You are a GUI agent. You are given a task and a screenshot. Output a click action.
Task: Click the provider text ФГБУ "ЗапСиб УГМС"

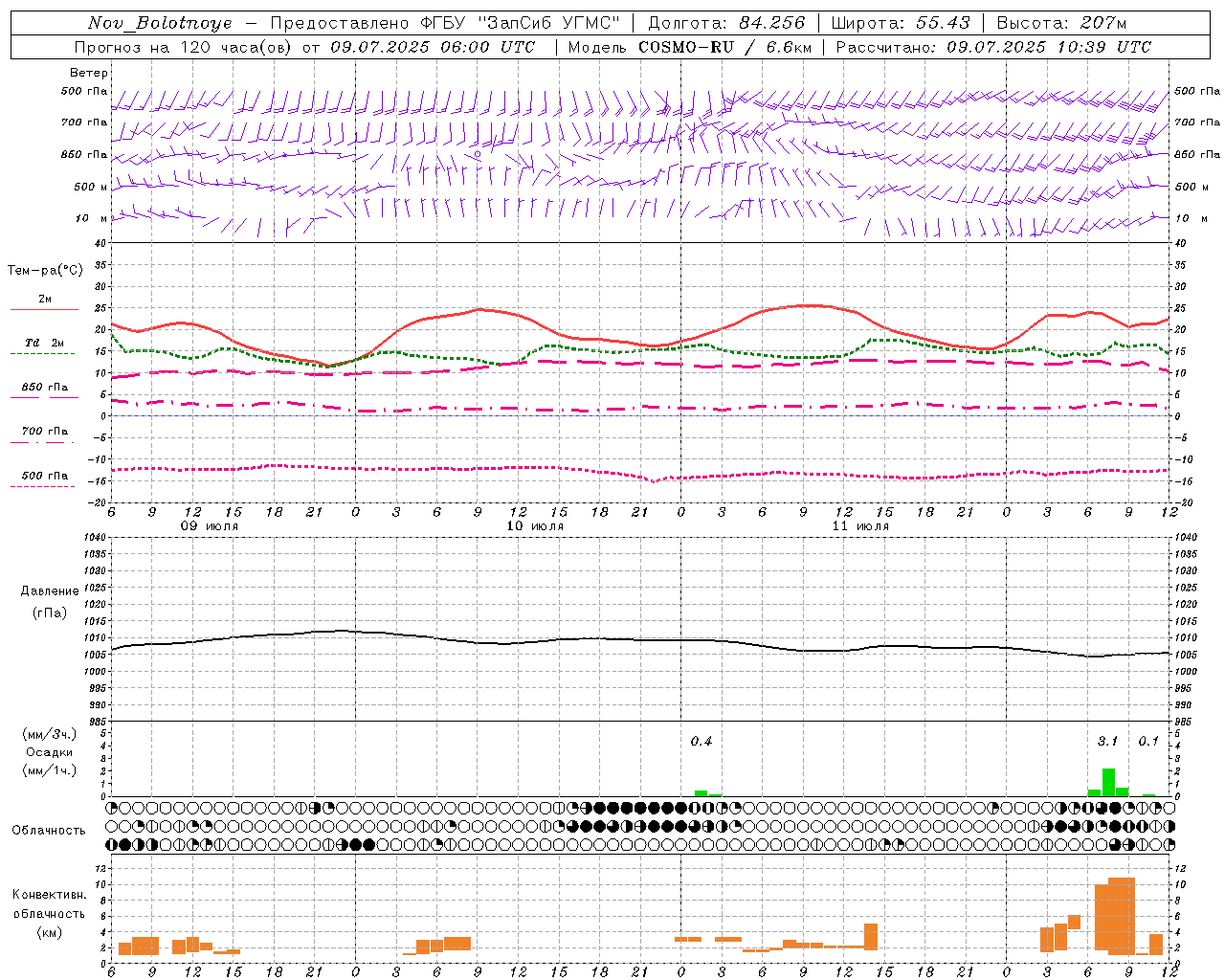click(x=522, y=23)
